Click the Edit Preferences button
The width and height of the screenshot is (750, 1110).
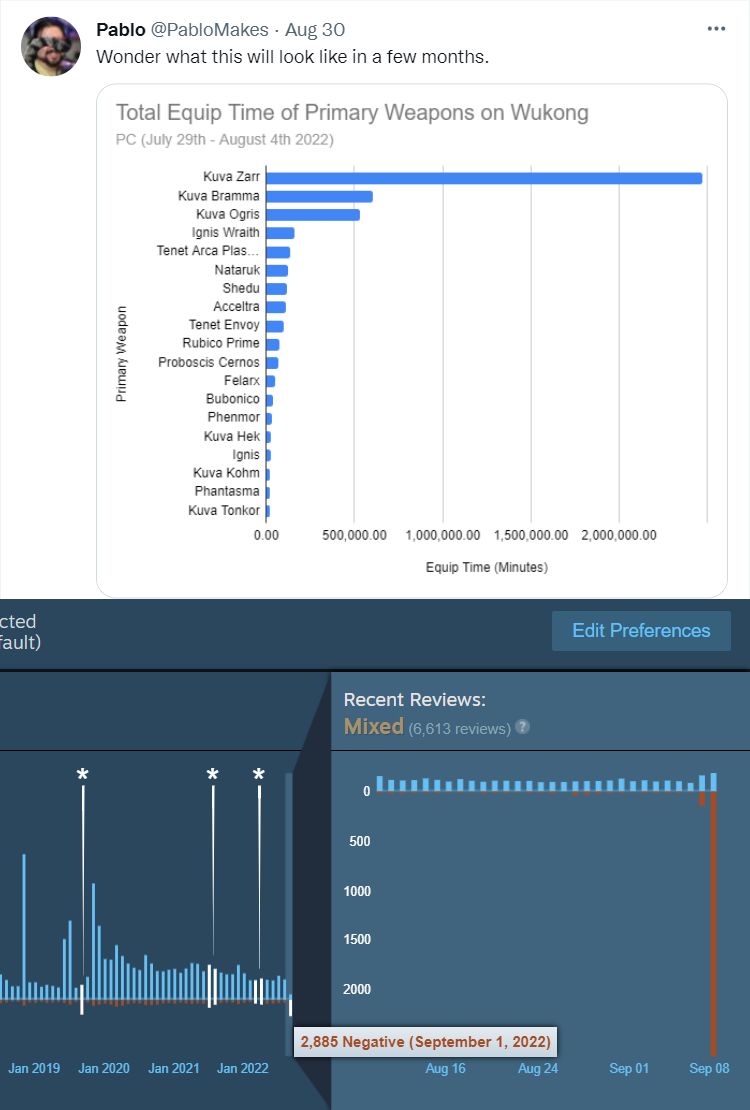coord(641,631)
